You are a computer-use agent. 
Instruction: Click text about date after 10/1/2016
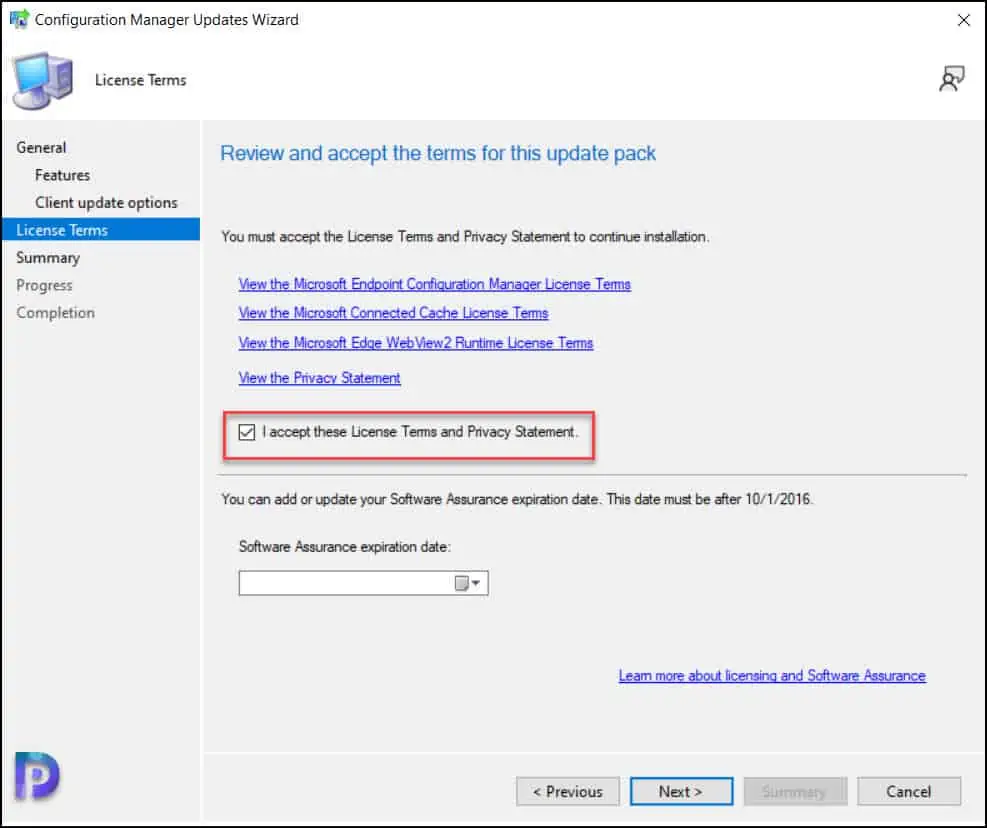coord(517,499)
